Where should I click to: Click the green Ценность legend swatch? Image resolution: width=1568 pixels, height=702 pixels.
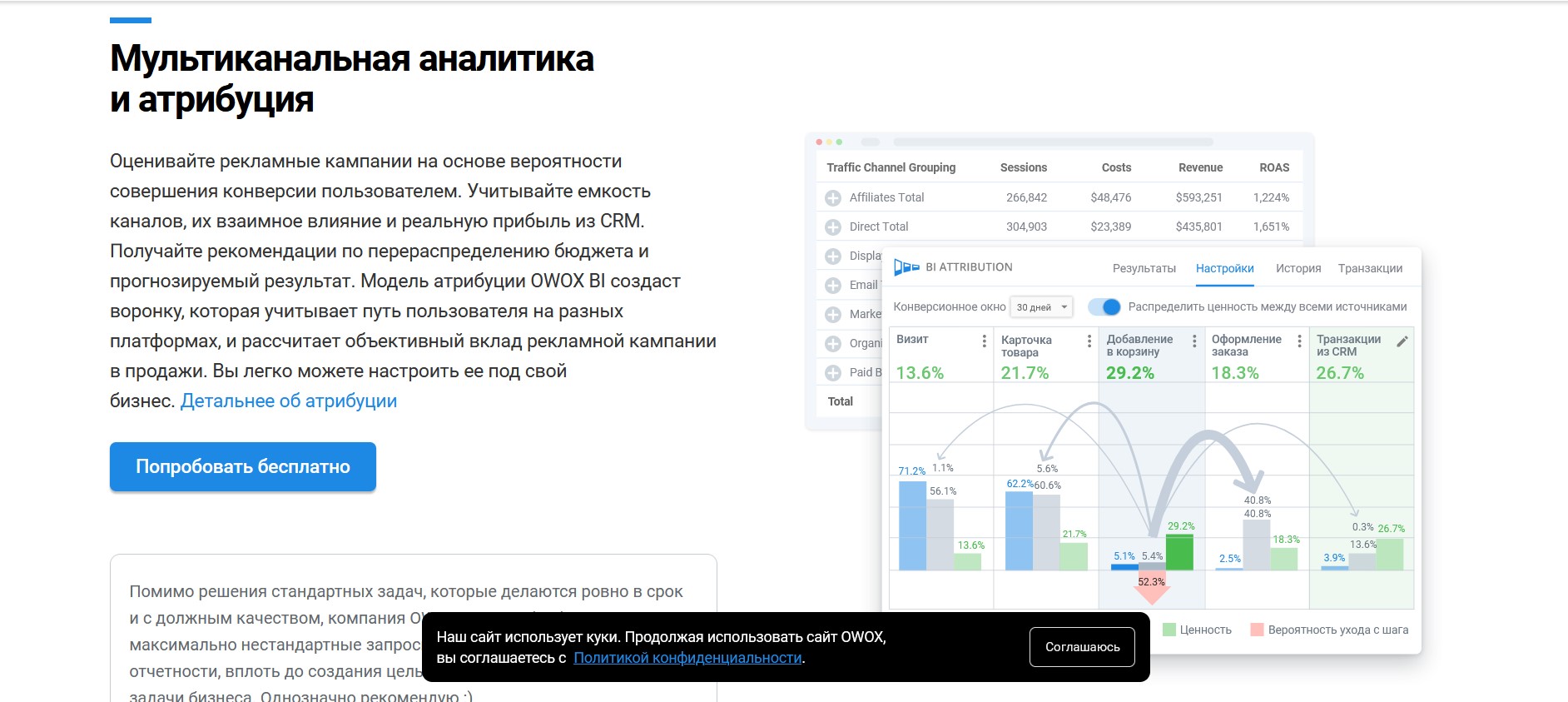click(1169, 630)
